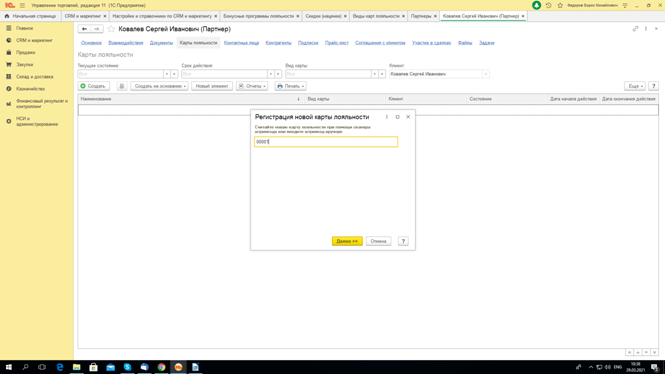Open Соглашения с клиентом link
The height and width of the screenshot is (375, 667).
380,43
